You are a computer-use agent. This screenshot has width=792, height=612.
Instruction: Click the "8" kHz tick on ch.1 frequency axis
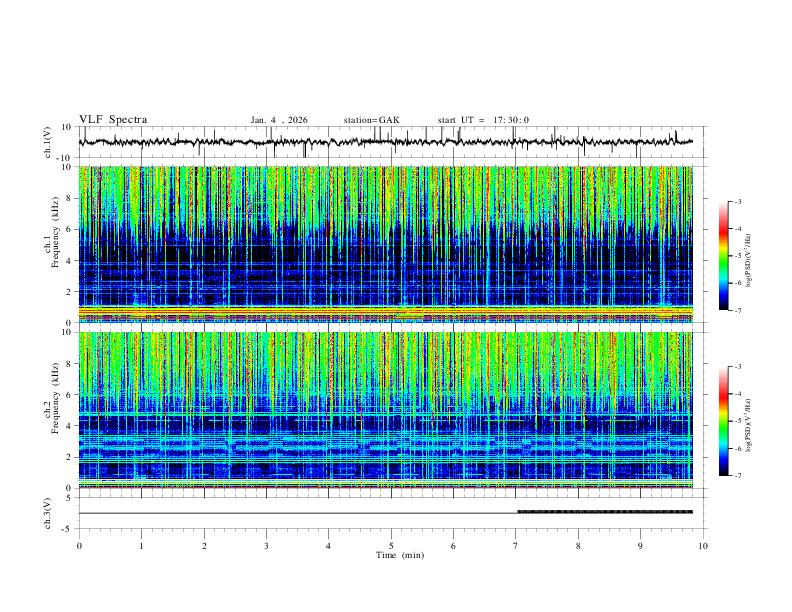tap(70, 198)
